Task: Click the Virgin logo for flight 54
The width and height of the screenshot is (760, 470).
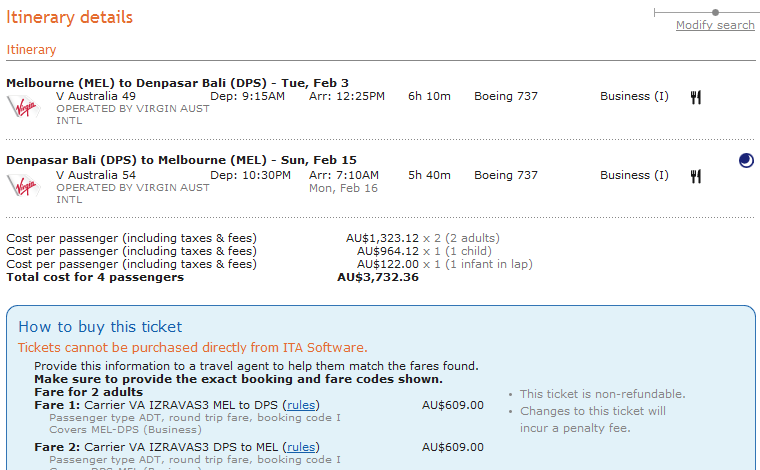Action: [x=22, y=184]
